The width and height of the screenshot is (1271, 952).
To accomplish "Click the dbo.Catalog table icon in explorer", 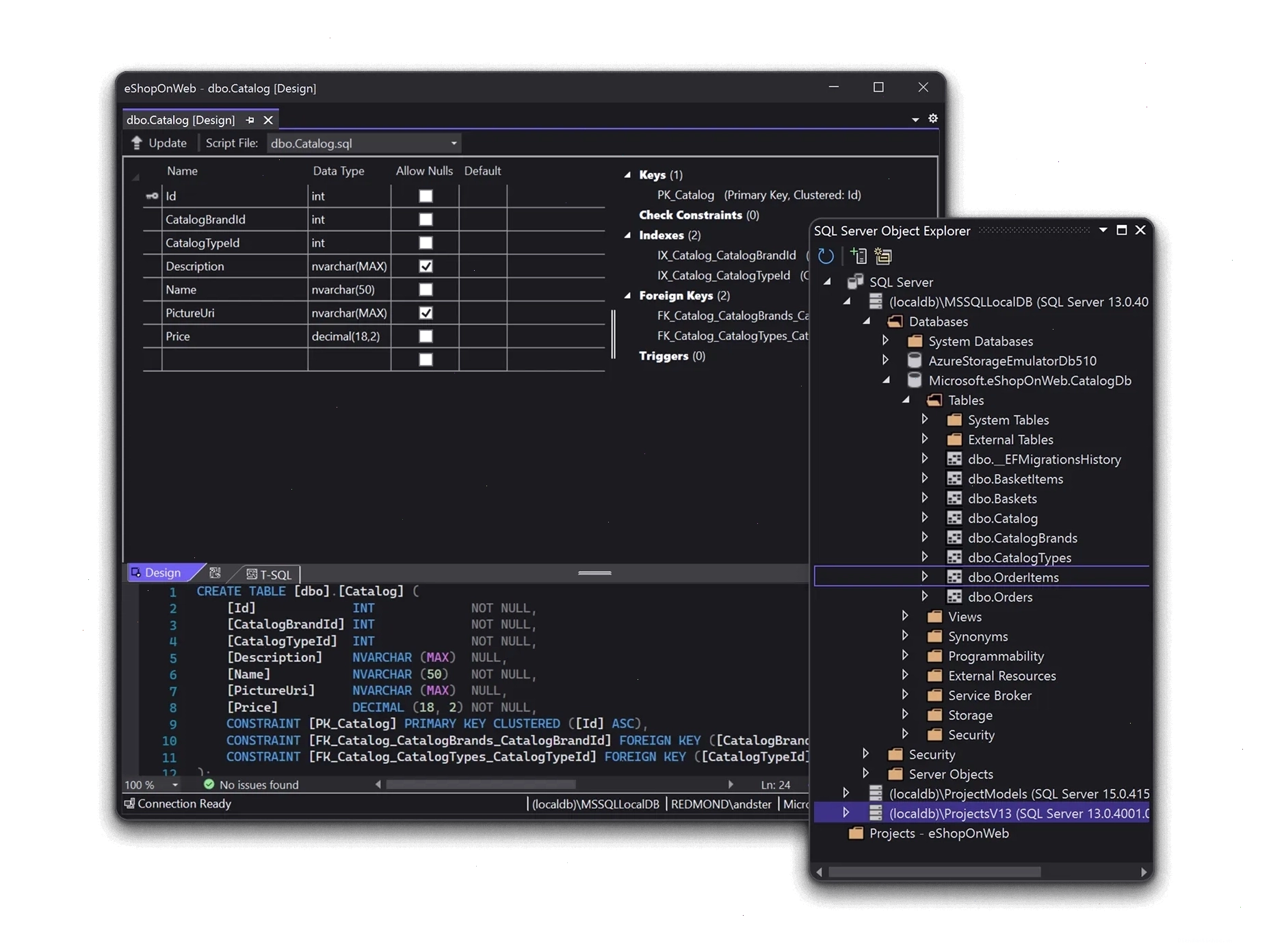I will tap(954, 518).
